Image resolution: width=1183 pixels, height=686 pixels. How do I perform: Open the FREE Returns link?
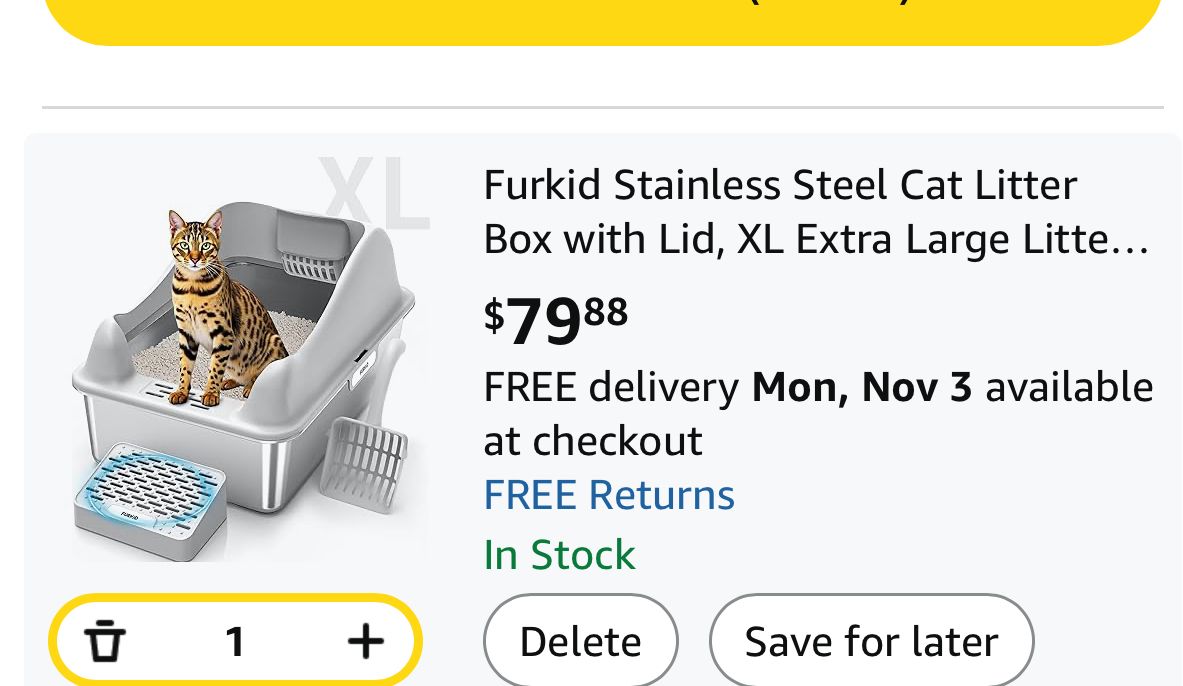pyautogui.click(x=608, y=495)
